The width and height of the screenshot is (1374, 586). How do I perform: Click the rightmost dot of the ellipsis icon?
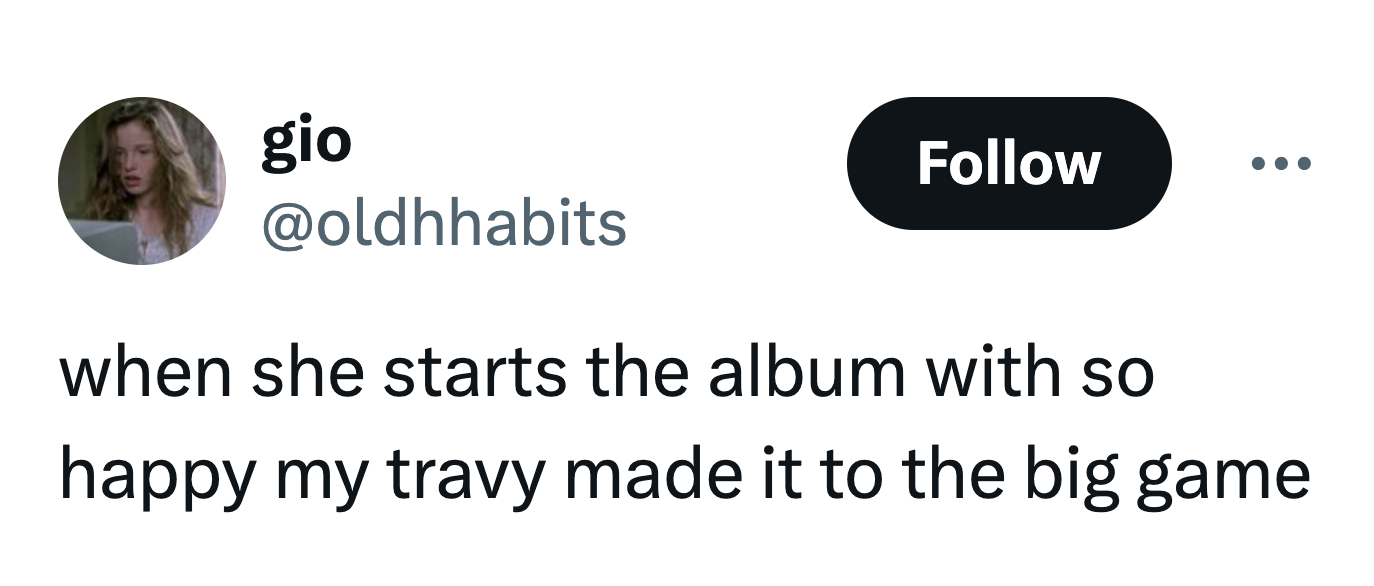1304,163
